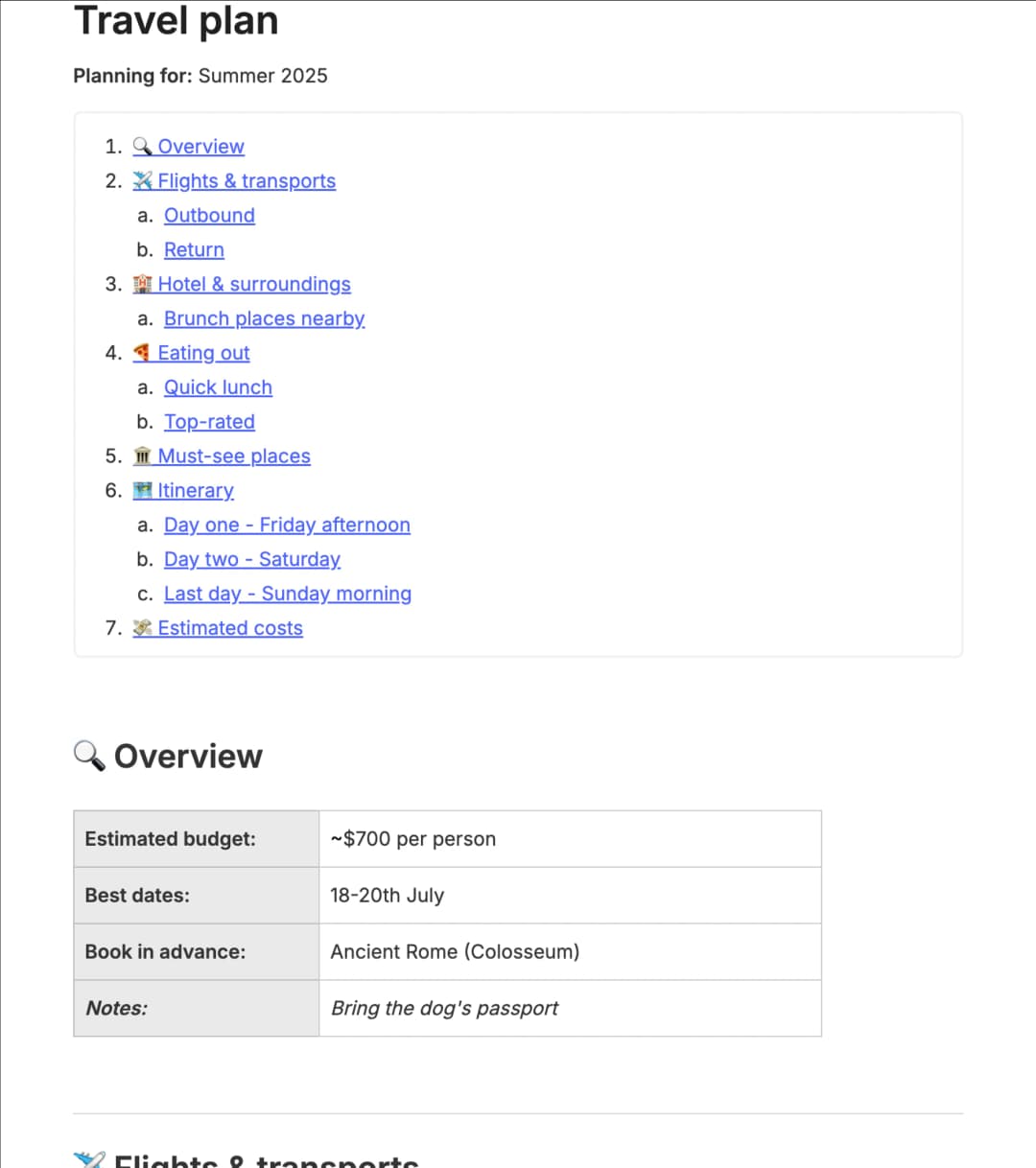Click the Bring the dog's passport cell
Image resolution: width=1036 pixels, height=1168 pixels.
570,1009
